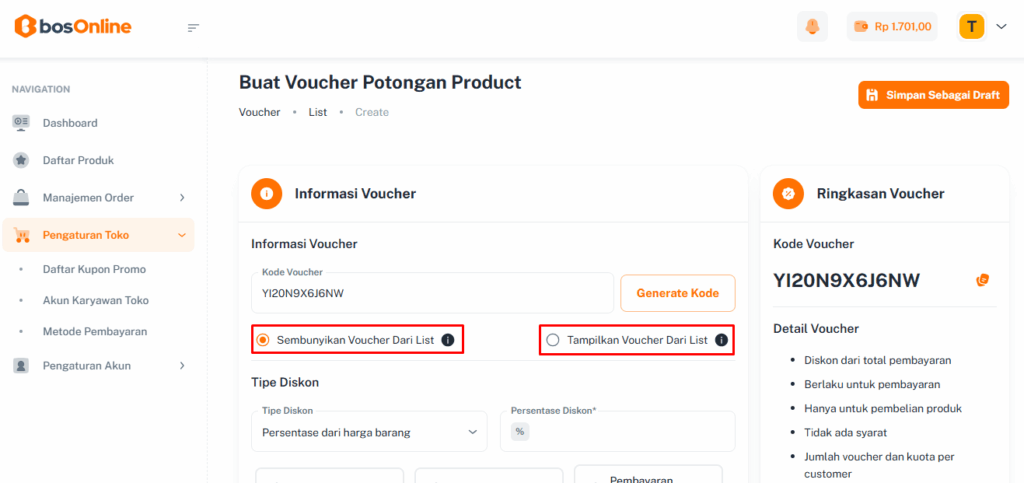1024x483 pixels.
Task: Expand the Pengaturan Akun menu
Action: pyautogui.click(x=182, y=366)
